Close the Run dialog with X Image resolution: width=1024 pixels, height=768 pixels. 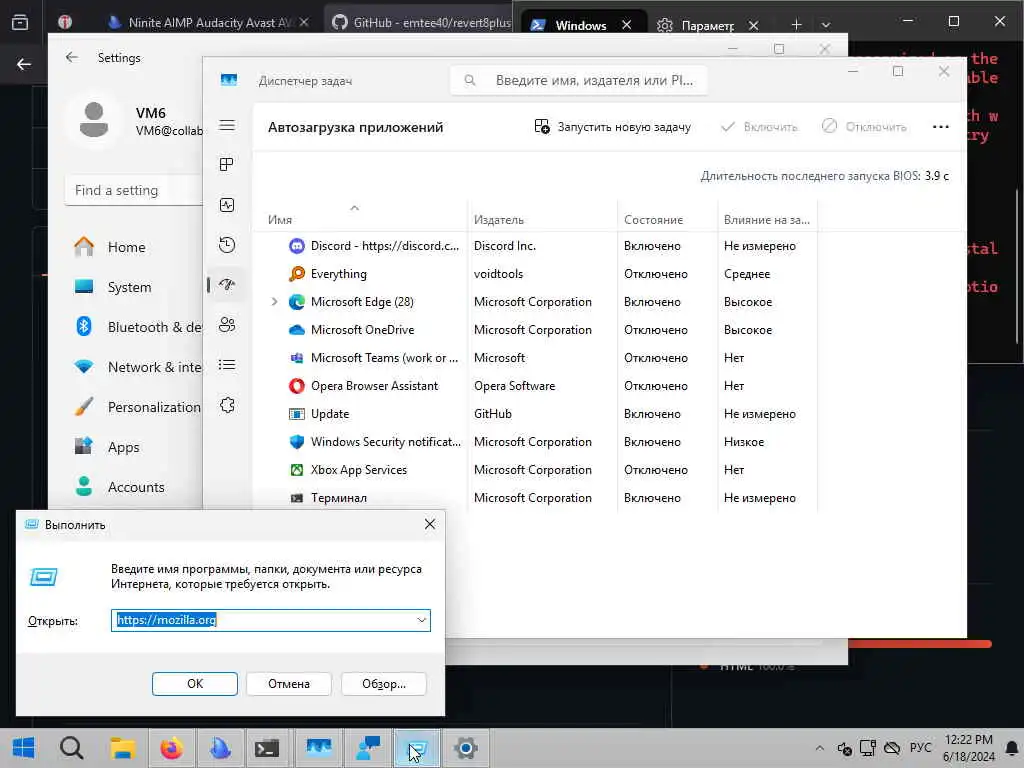click(429, 524)
